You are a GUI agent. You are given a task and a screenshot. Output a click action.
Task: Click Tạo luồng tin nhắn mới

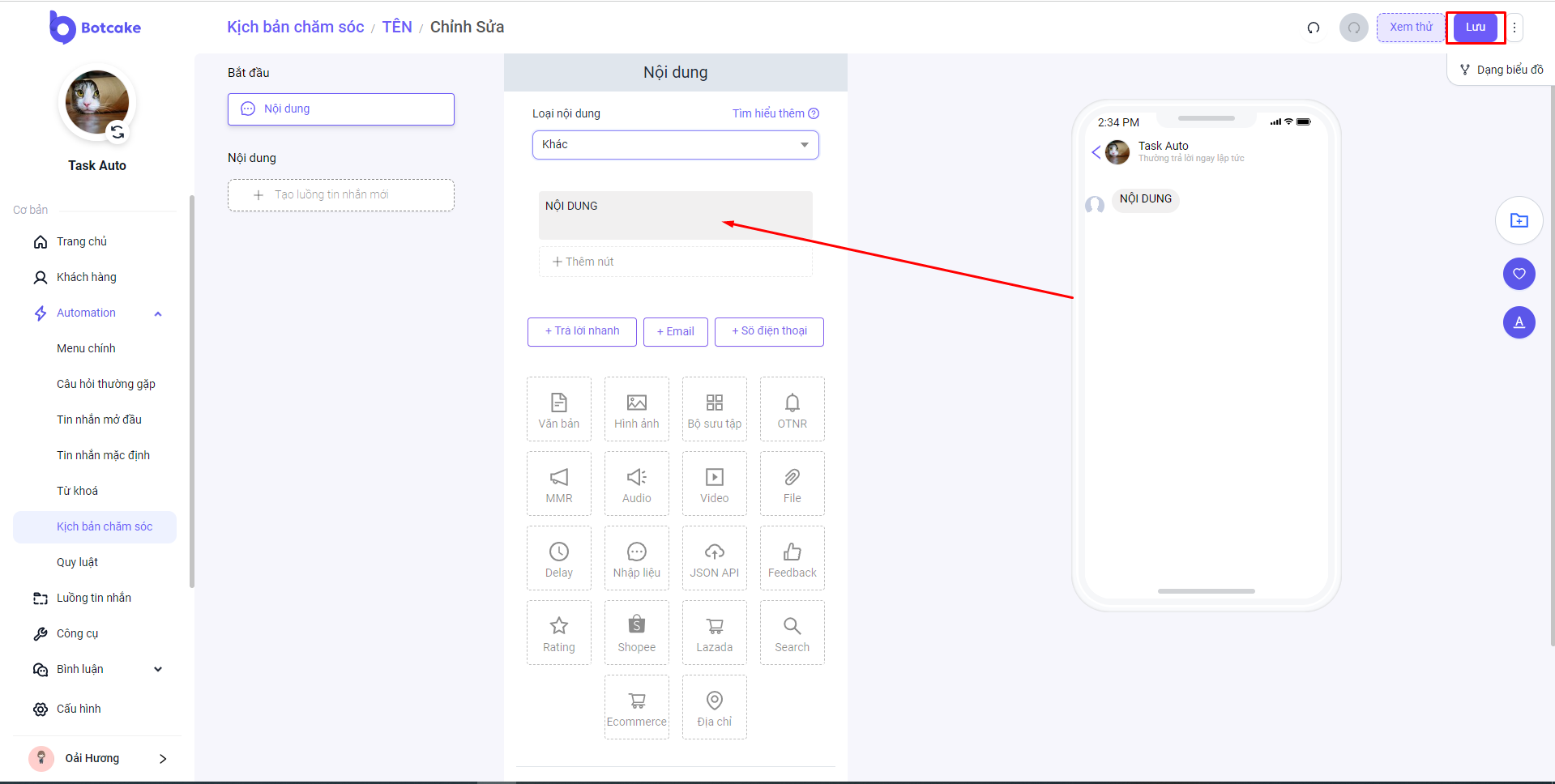[x=340, y=195]
